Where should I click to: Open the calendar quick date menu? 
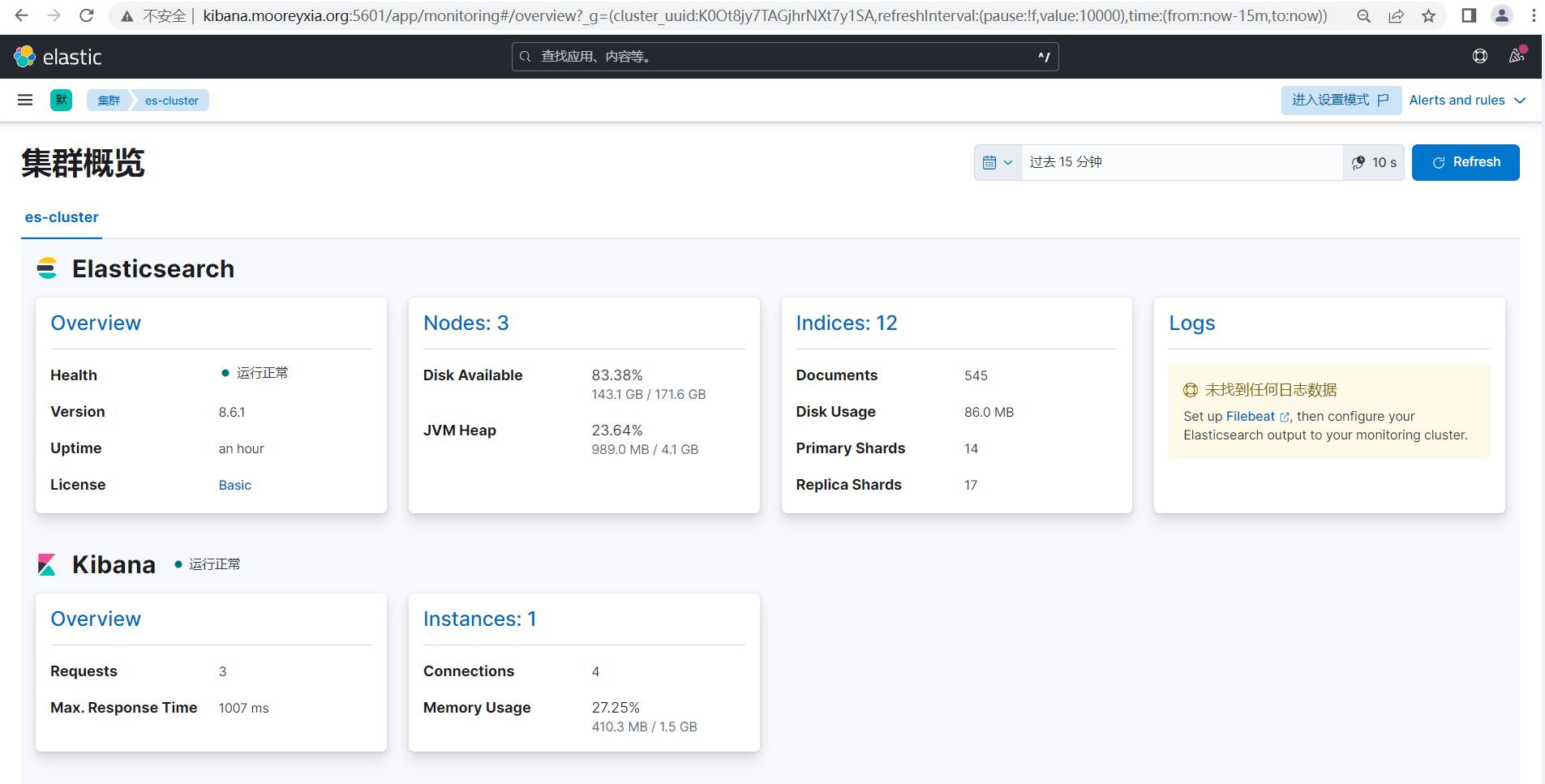point(998,162)
